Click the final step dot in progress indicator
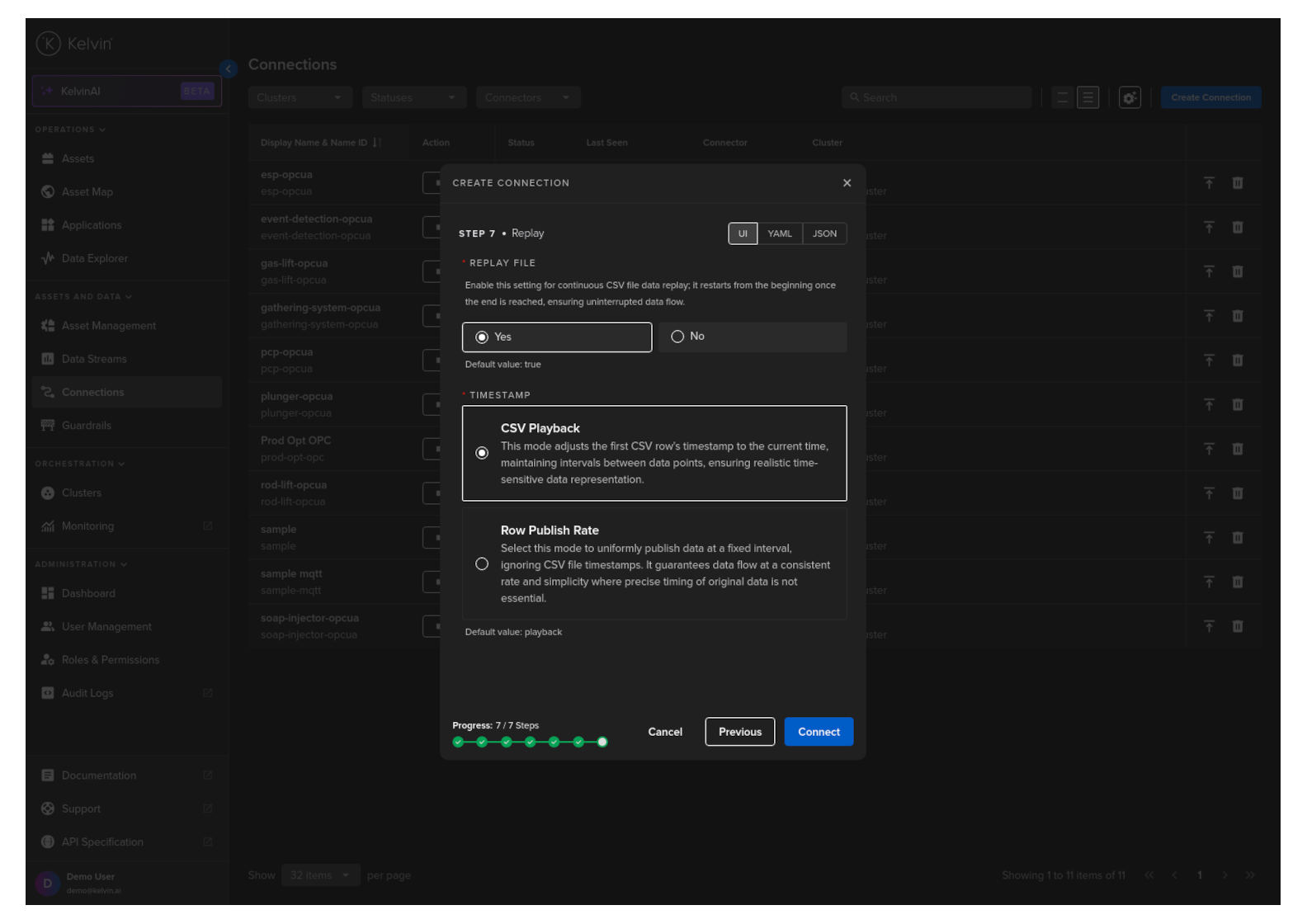The width and height of the screenshot is (1307, 924). tap(602, 742)
